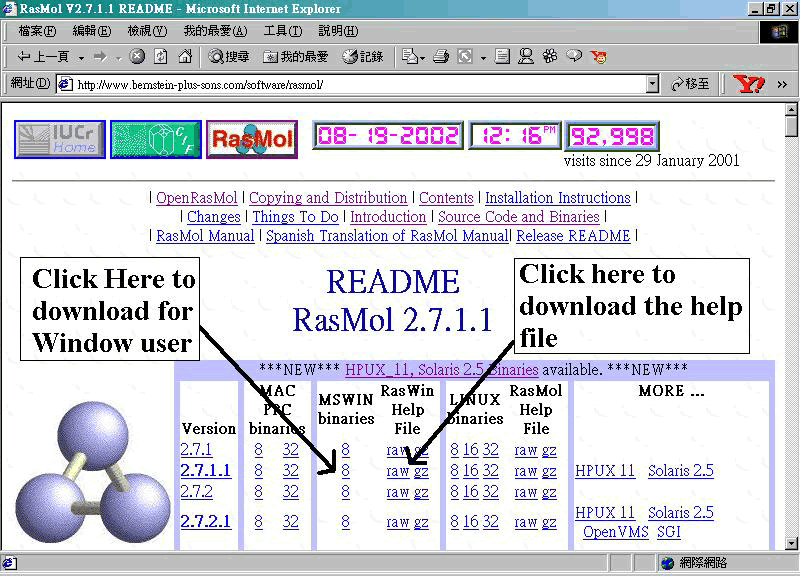Follow the OpenRasMol link

click(x=196, y=198)
